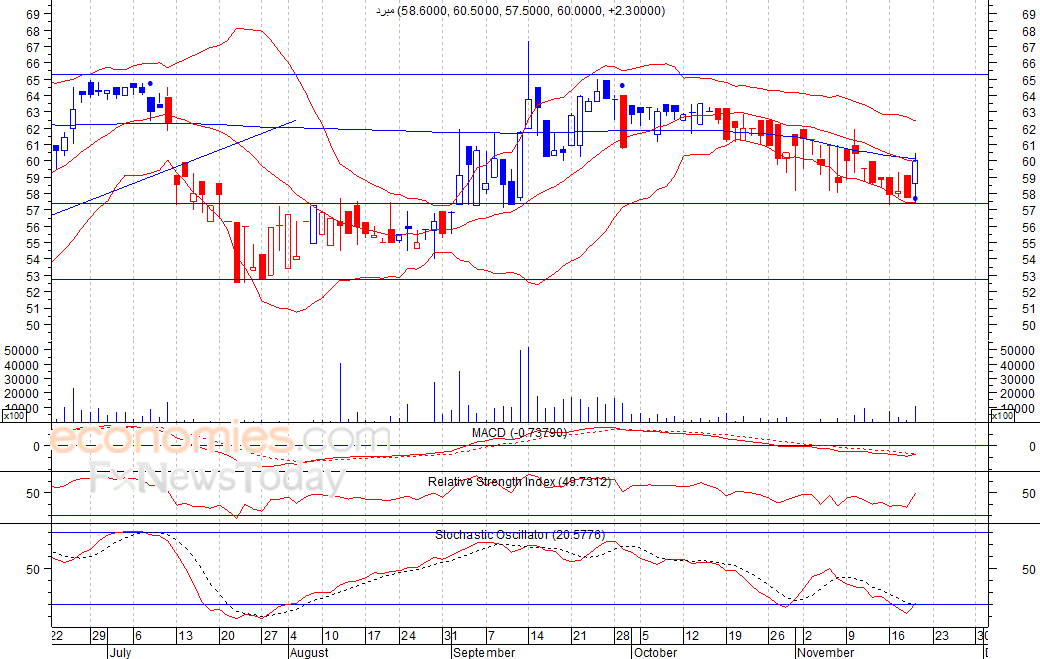Click the date label 17 on the time axis

(x=374, y=636)
